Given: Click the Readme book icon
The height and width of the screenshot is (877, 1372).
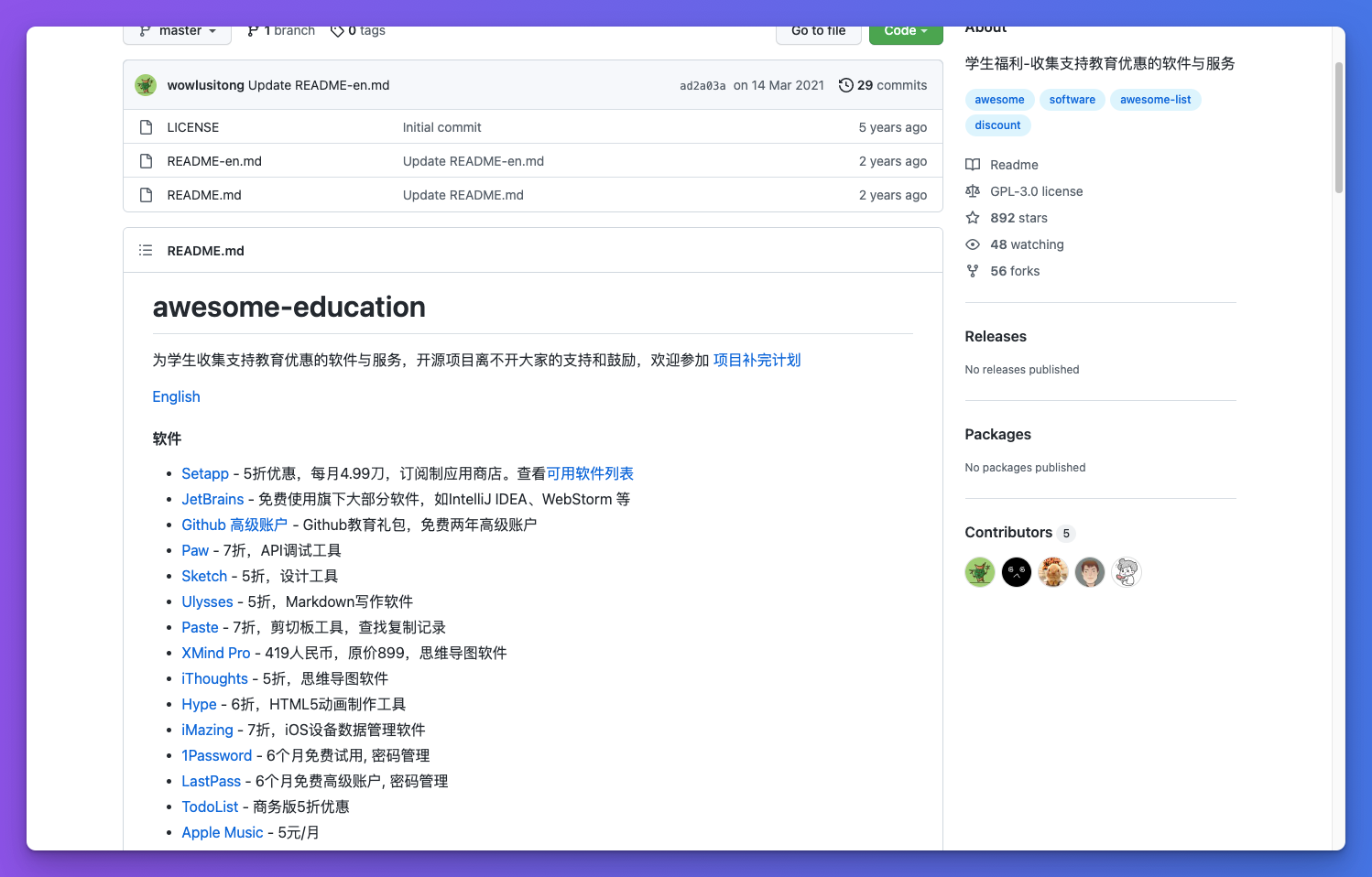Looking at the screenshot, I should point(973,165).
